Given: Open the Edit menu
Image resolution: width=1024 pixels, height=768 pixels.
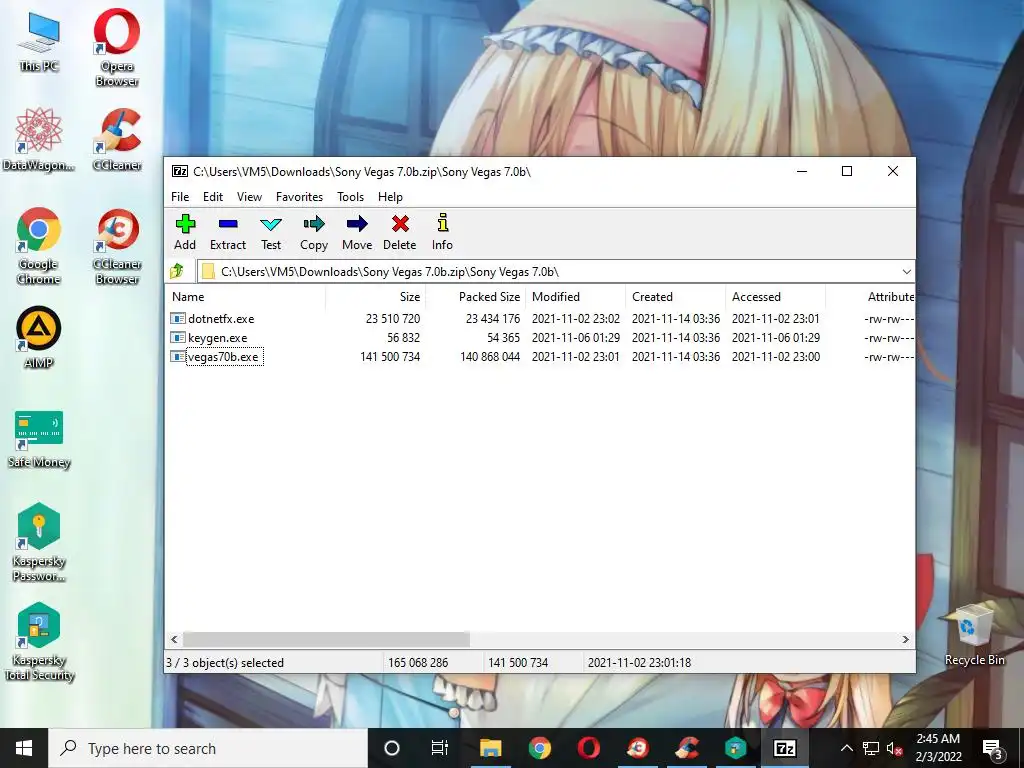Looking at the screenshot, I should [x=213, y=197].
